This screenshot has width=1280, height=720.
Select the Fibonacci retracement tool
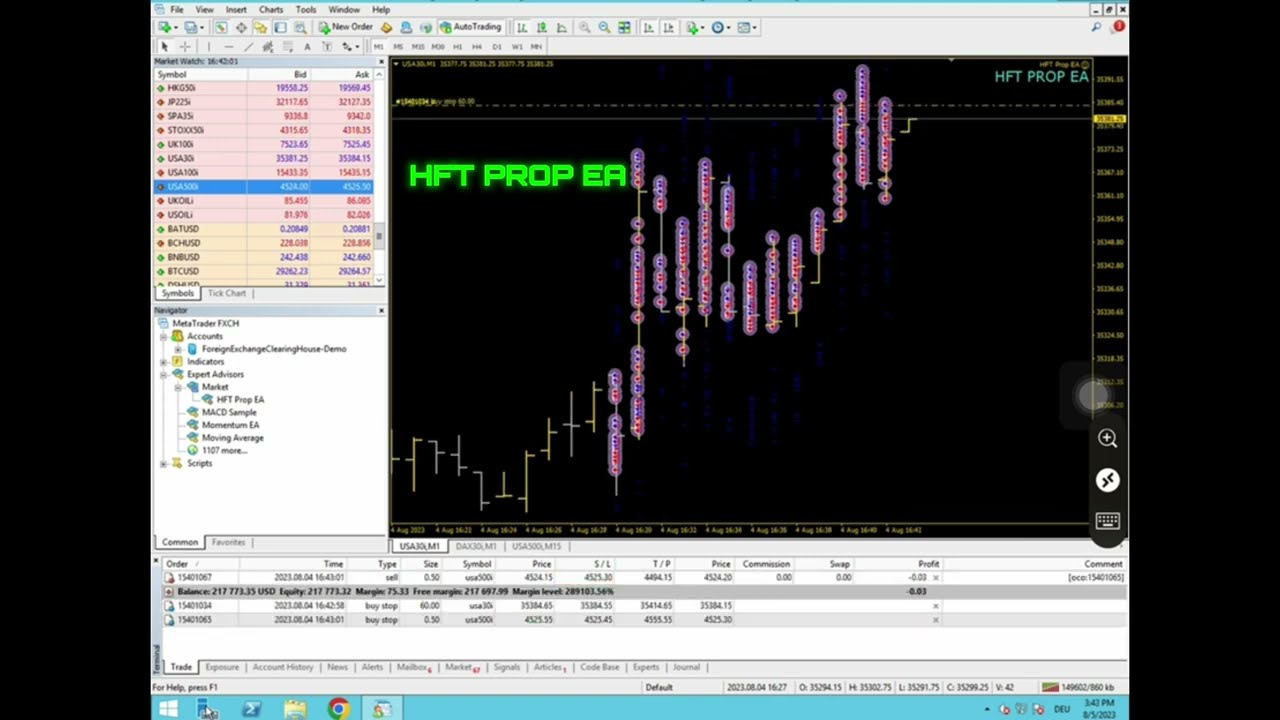click(287, 47)
